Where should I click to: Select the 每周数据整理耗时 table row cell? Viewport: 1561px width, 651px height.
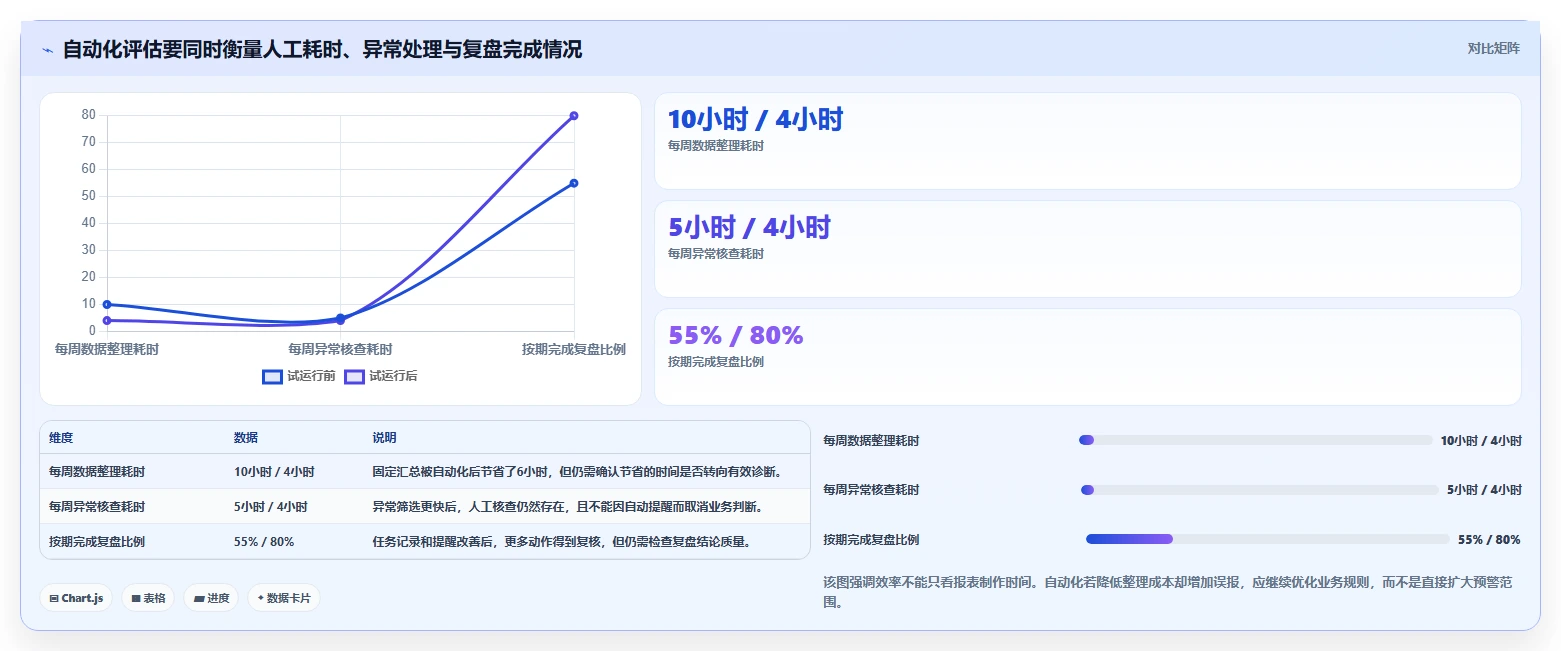click(97, 472)
